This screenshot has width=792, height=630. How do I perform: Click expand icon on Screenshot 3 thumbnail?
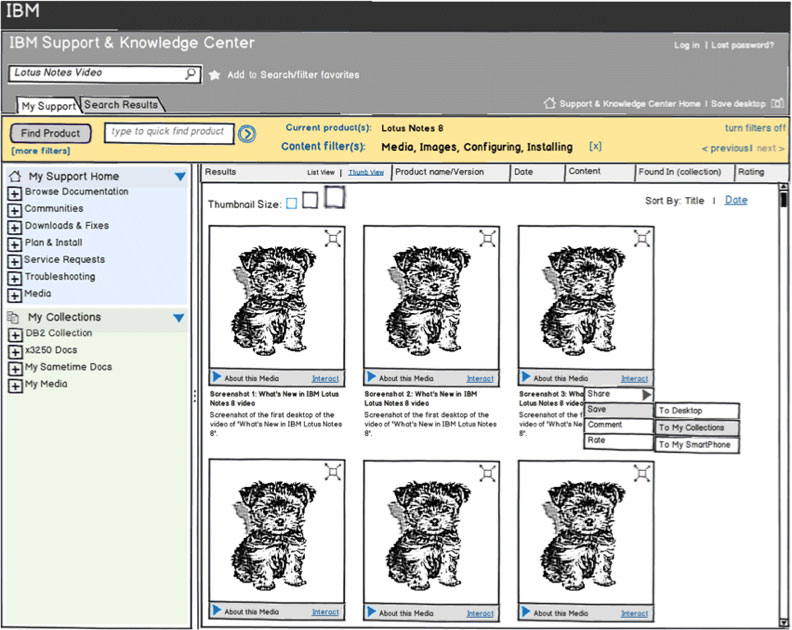(642, 238)
